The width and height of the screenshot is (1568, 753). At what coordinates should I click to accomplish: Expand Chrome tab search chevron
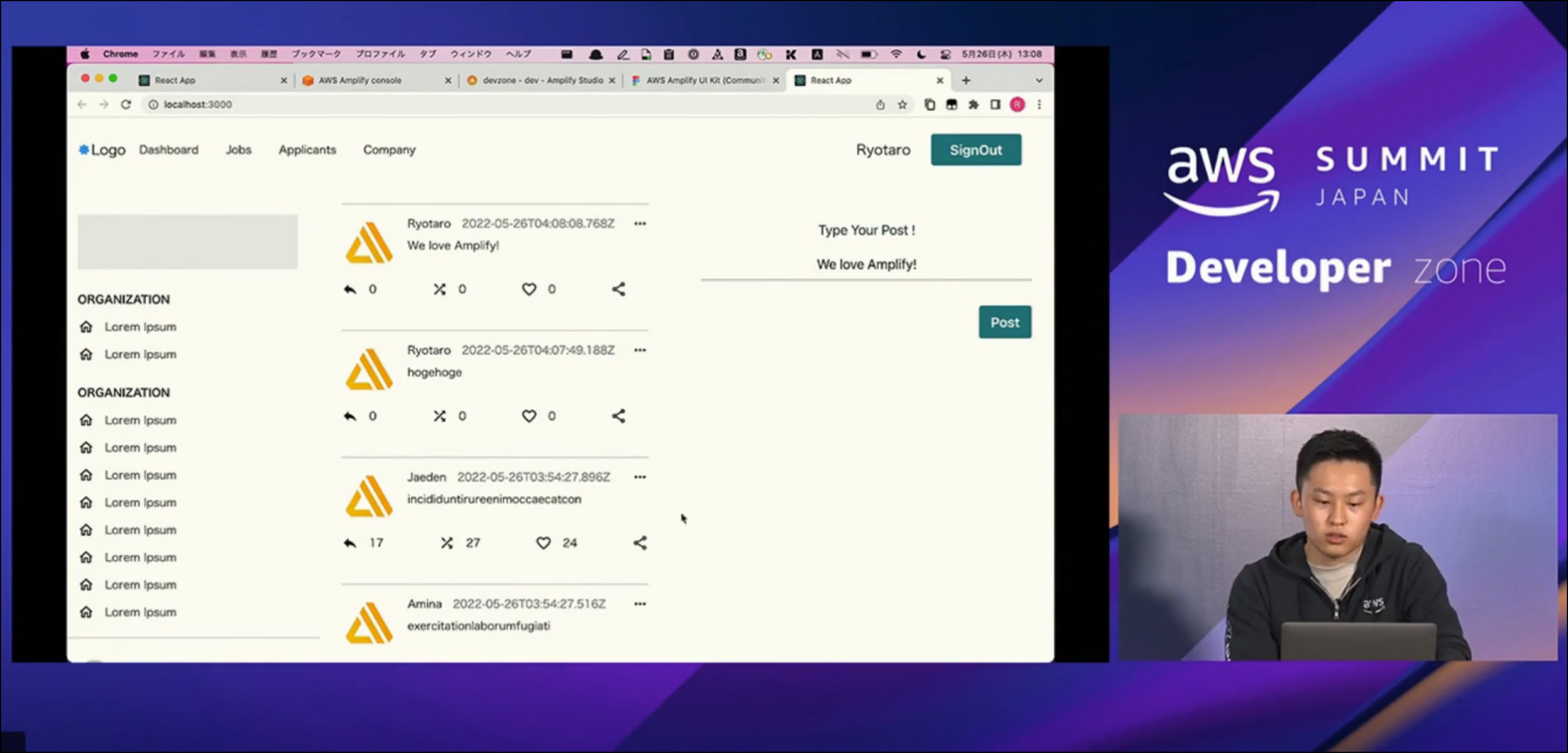1038,80
